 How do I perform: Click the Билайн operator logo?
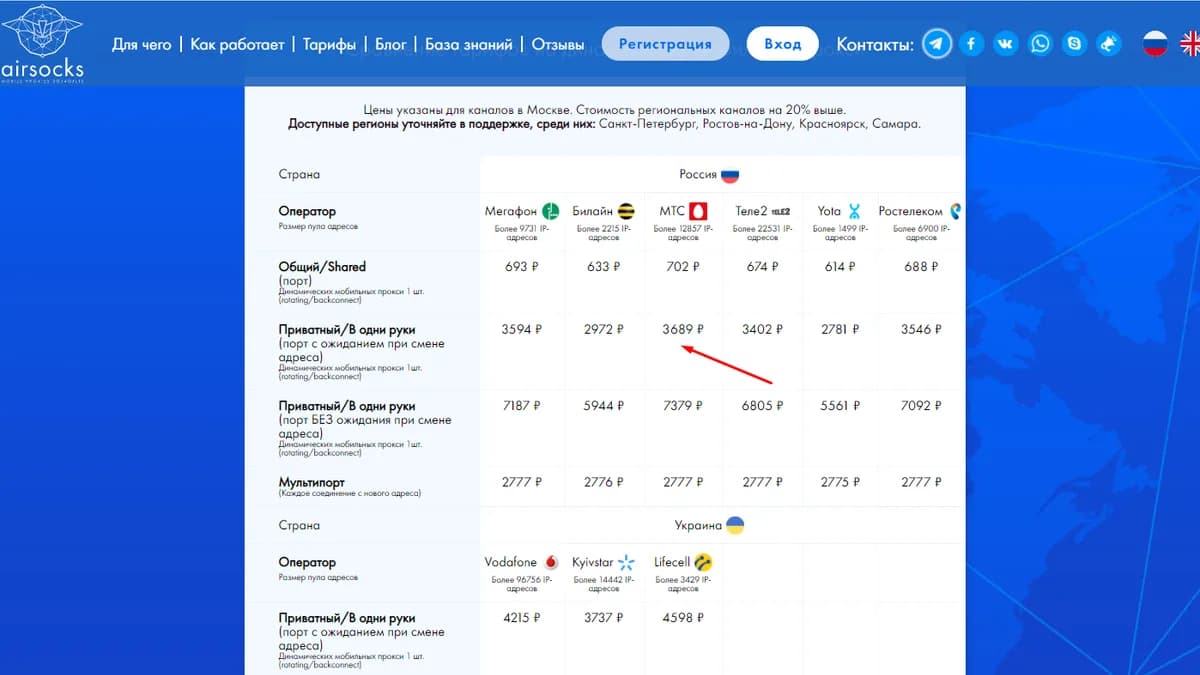[x=626, y=211]
